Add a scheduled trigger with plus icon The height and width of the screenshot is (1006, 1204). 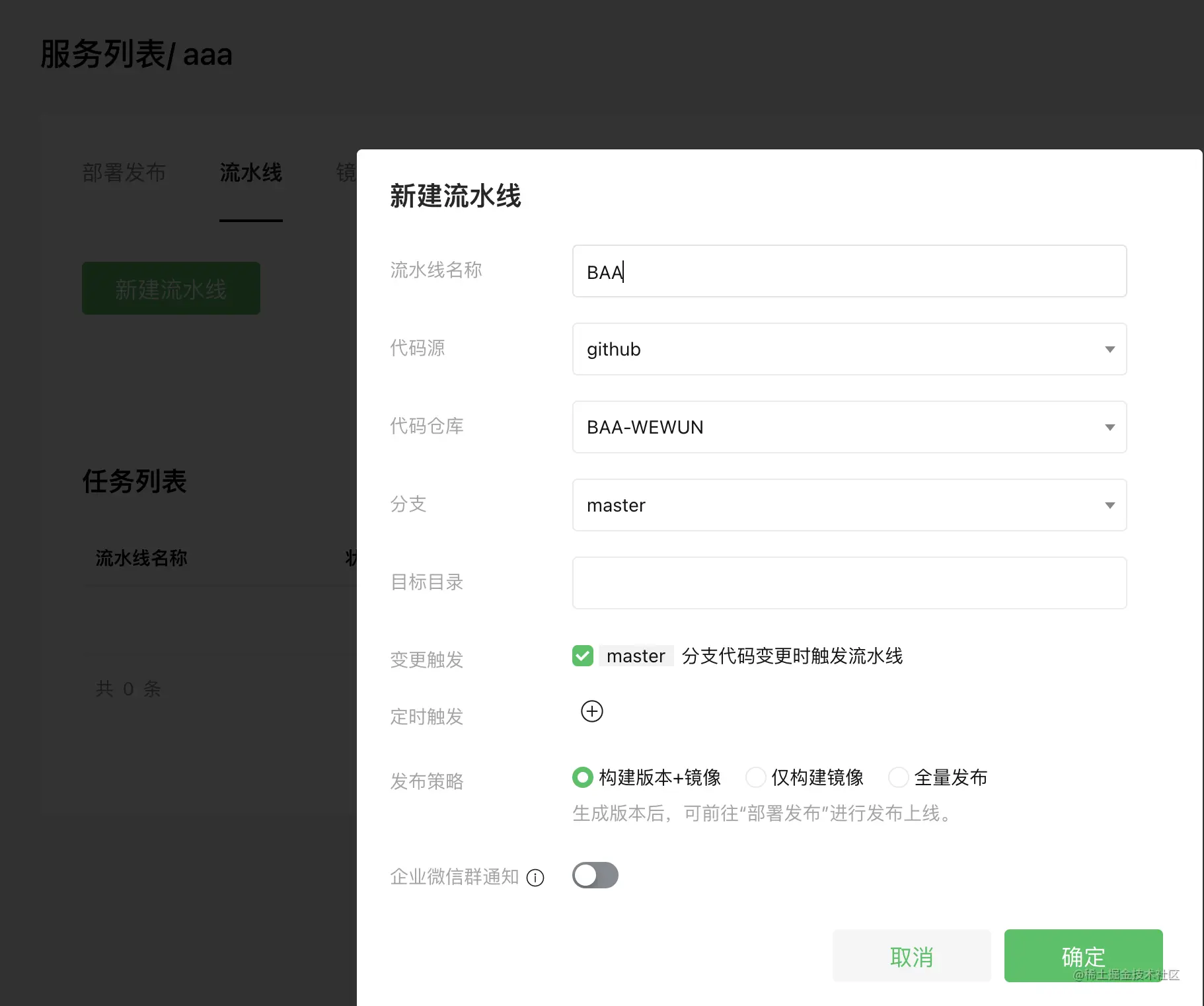591,711
